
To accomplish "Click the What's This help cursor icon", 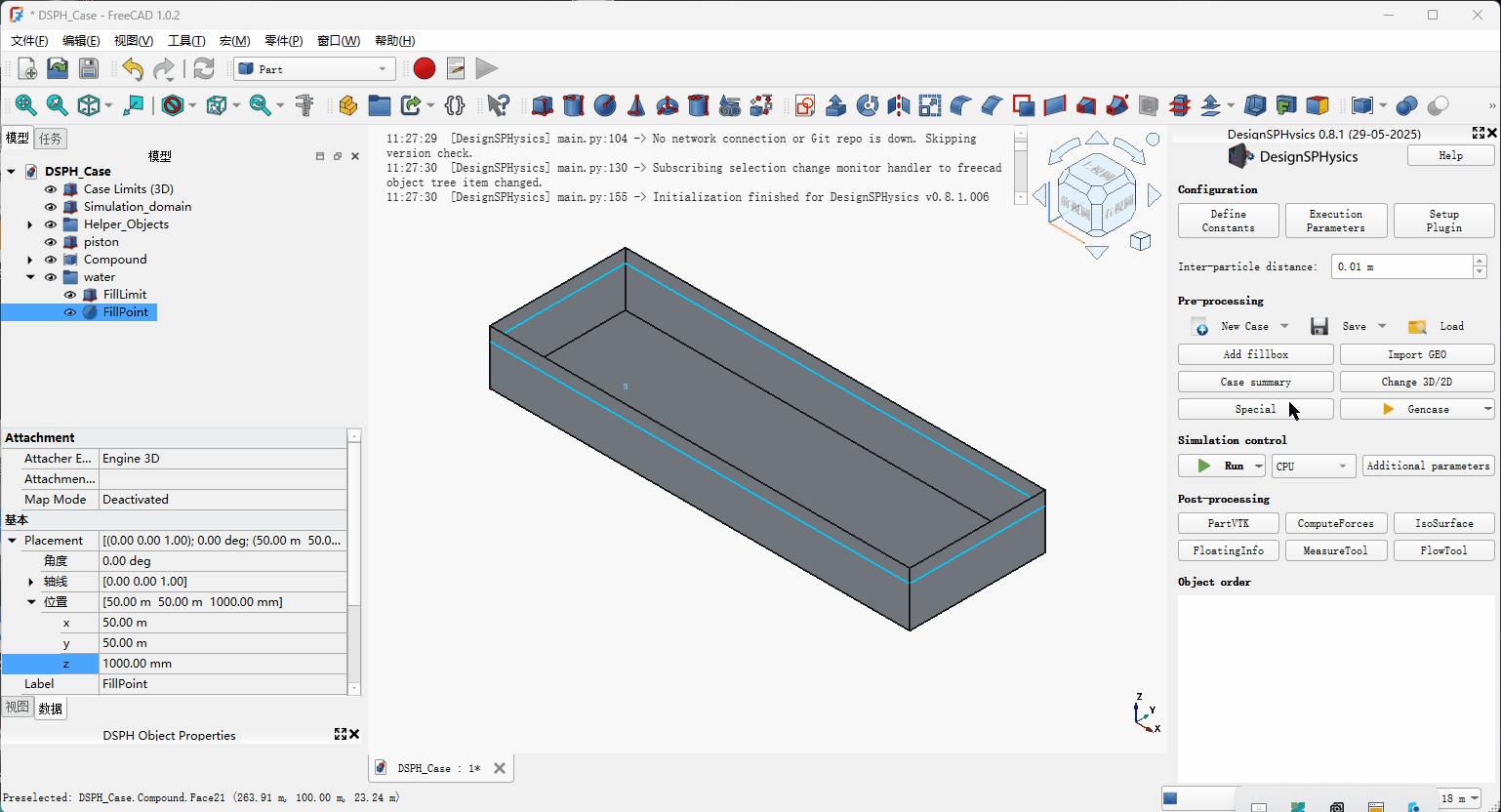I will (498, 105).
